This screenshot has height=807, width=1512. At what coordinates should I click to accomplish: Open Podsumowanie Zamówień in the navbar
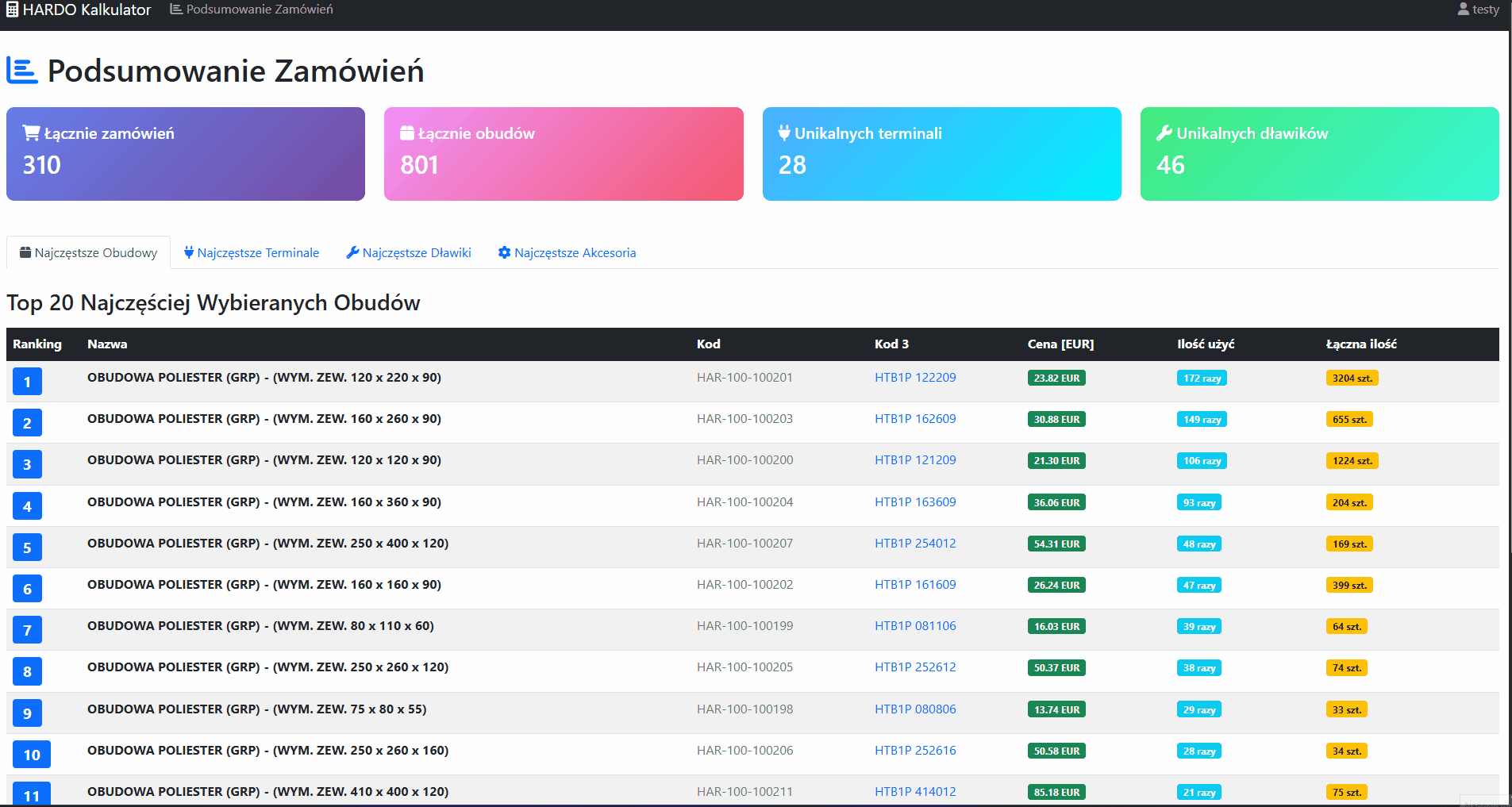pos(252,10)
